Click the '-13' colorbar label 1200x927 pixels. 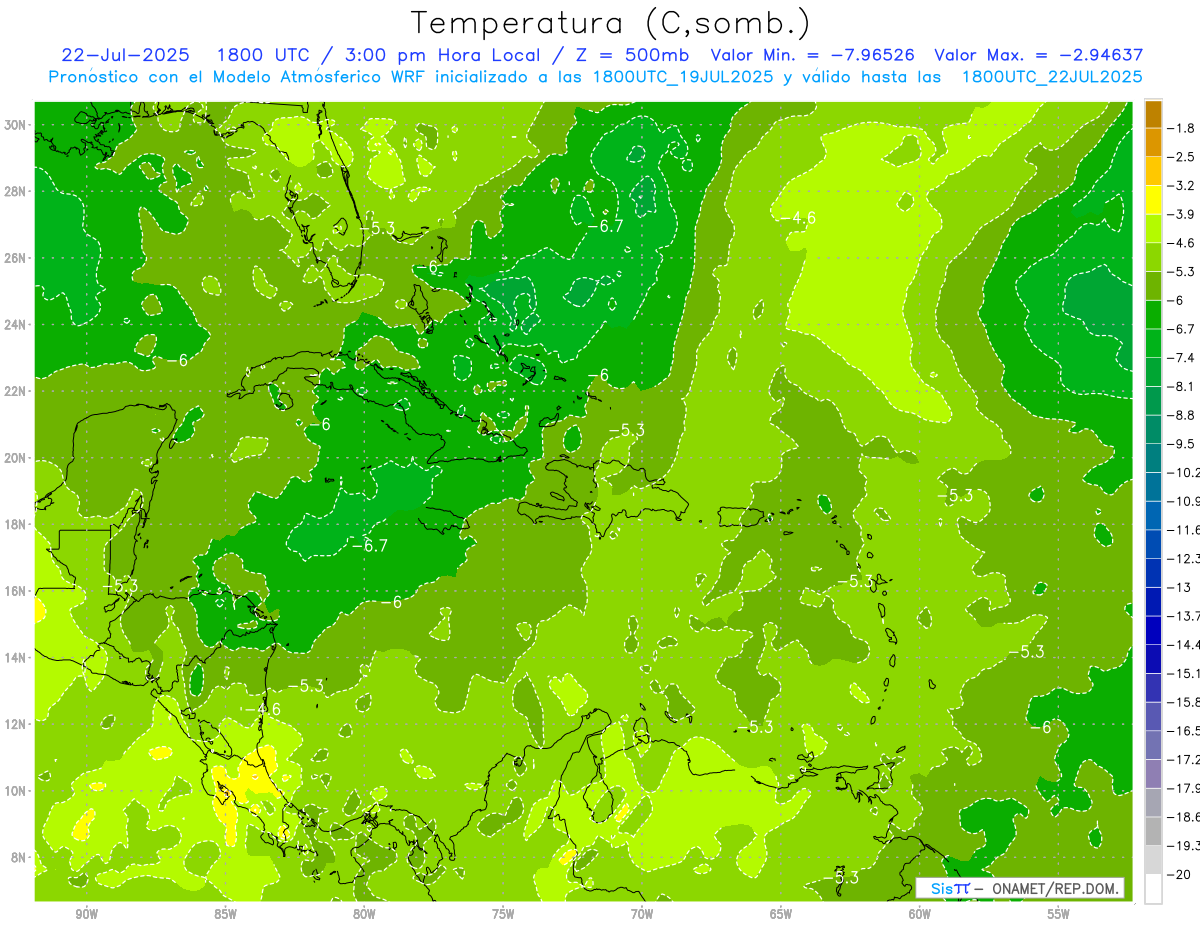[1180, 587]
